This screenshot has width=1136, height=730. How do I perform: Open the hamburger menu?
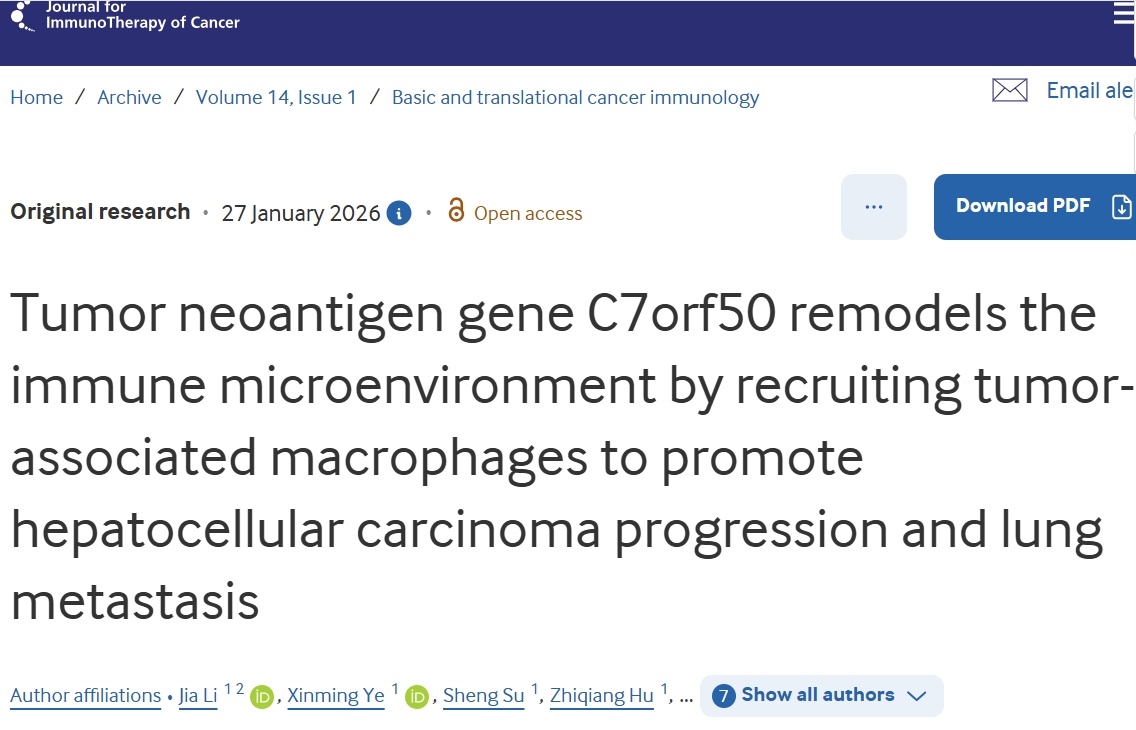coord(1124,14)
